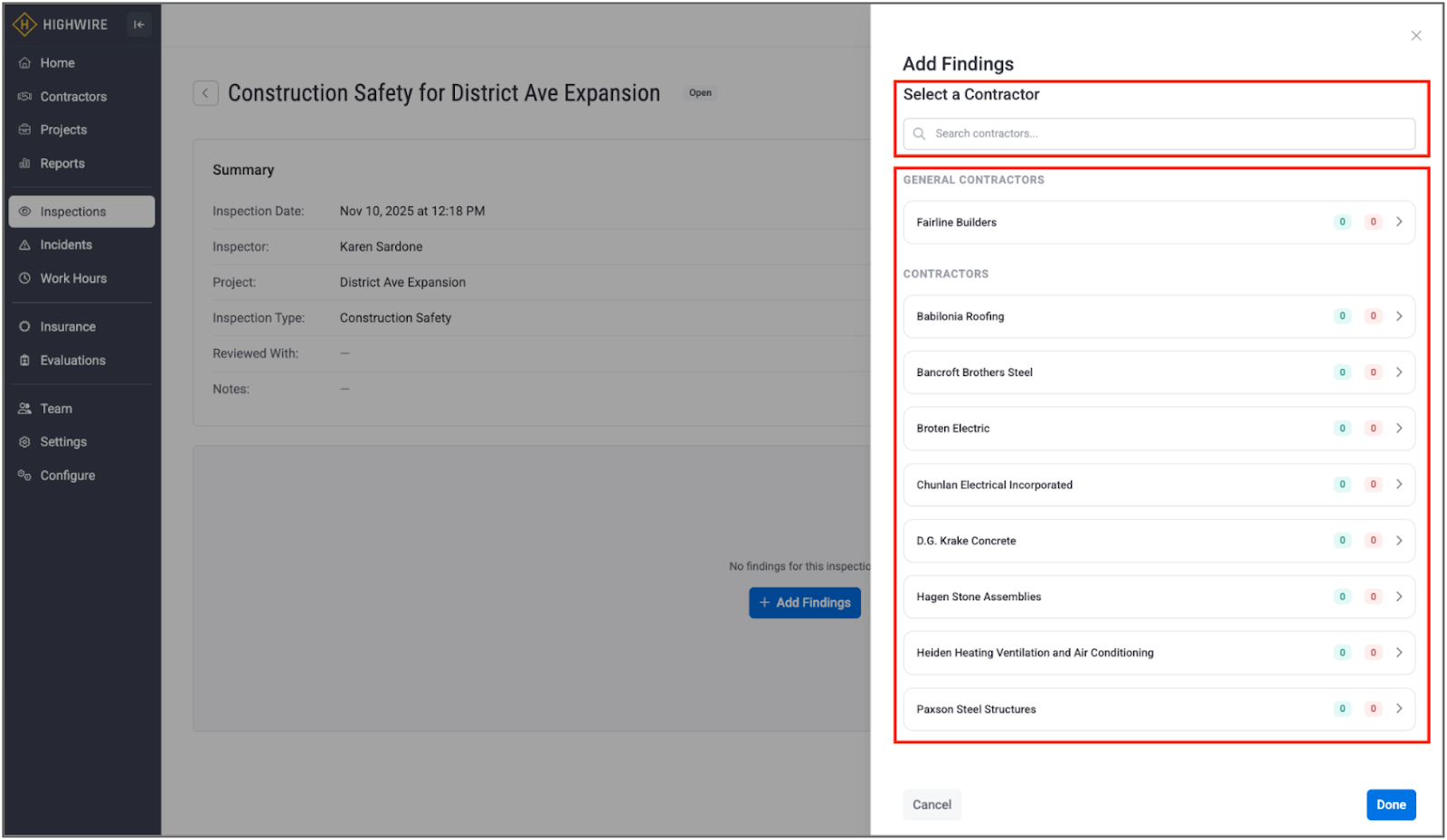Click the search magnifier icon in contractor field
The image size is (1447, 840).
tap(919, 134)
